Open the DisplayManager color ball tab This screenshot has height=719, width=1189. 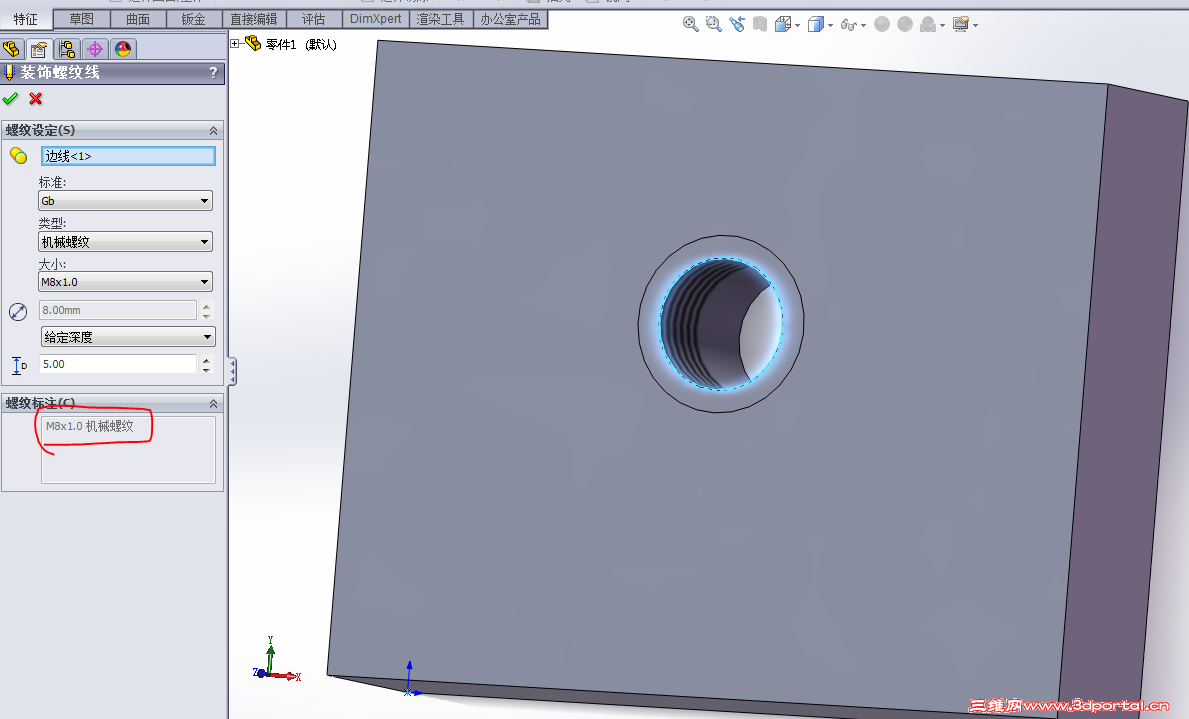pyautogui.click(x=123, y=49)
